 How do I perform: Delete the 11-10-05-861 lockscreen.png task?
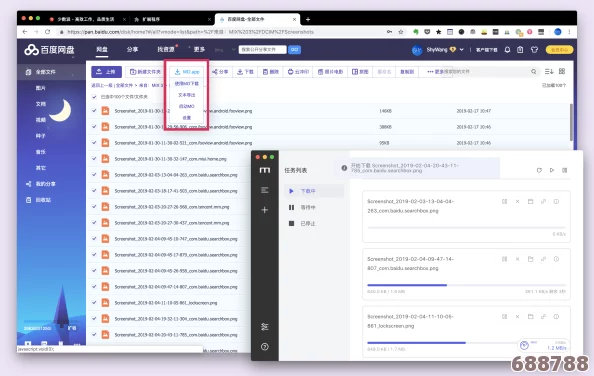point(517,317)
